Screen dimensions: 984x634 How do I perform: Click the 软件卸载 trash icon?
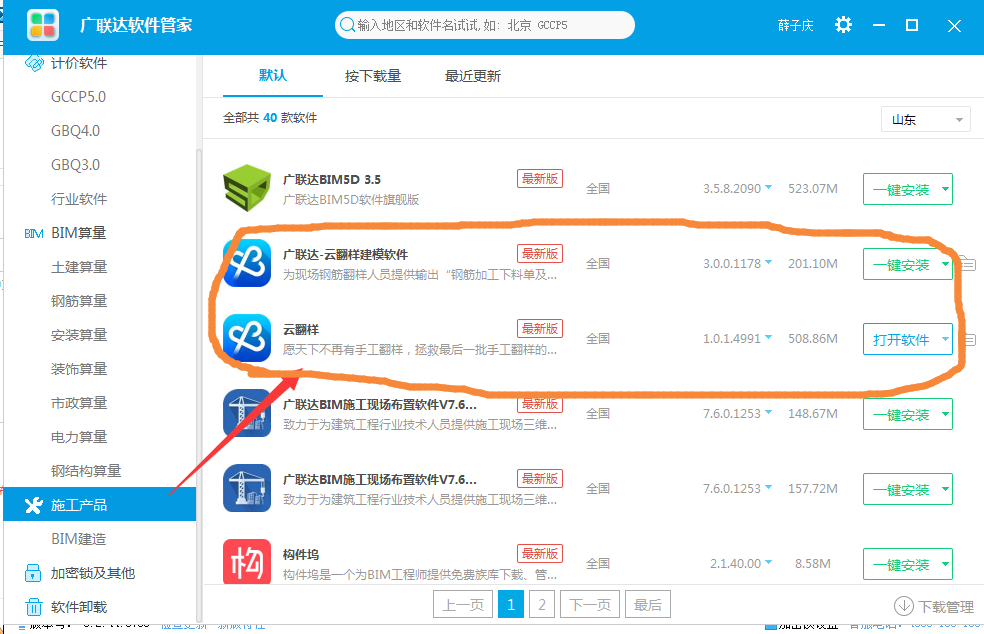pyautogui.click(x=33, y=607)
